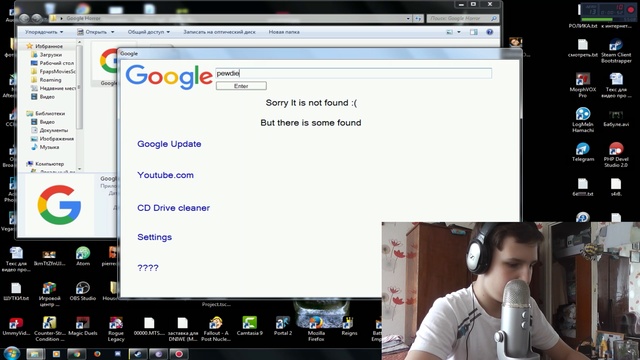The height and width of the screenshot is (360, 640).
Task: Open the MorphVOX Pro desktop shortcut
Action: [x=582, y=85]
